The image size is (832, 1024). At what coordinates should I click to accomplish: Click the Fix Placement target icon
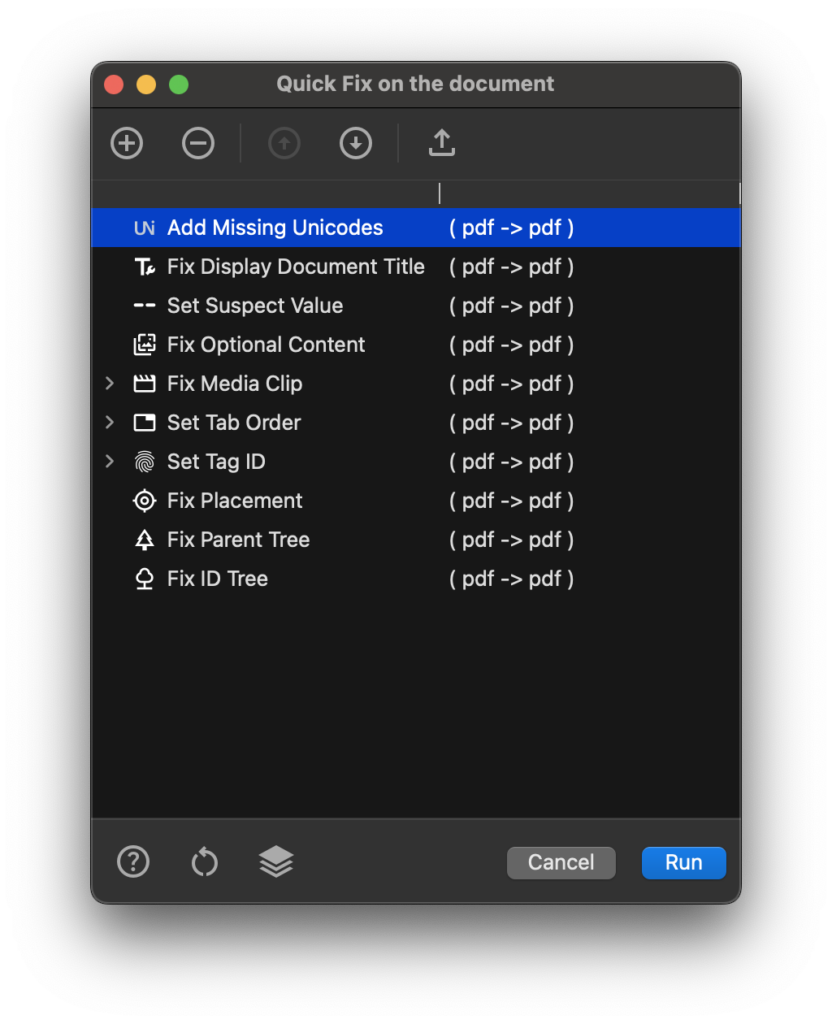[144, 501]
